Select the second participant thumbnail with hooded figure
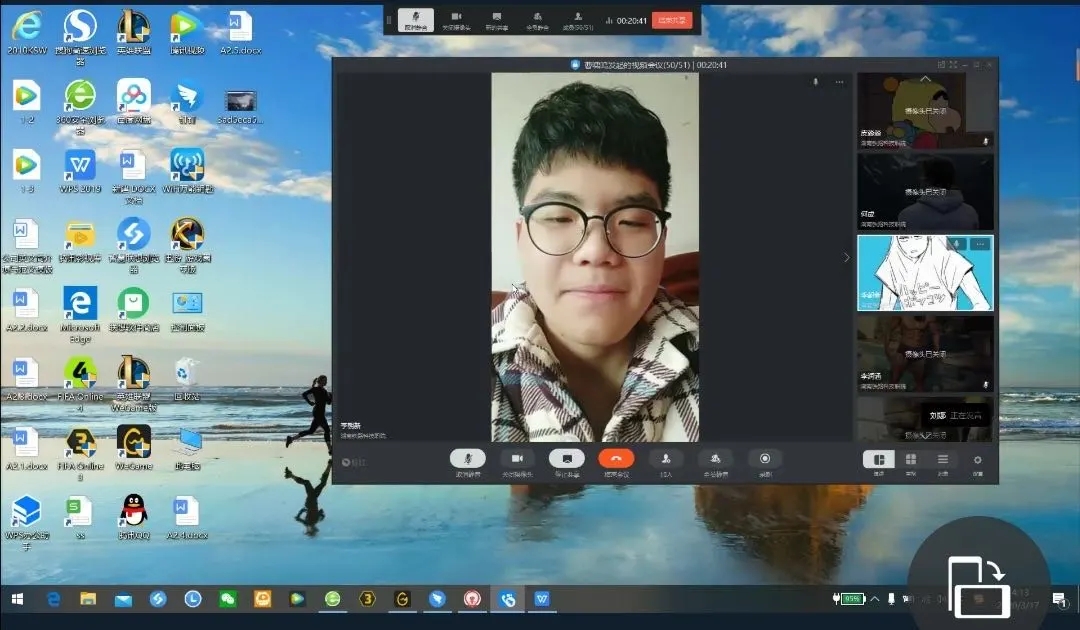Screen dimensions: 1080x630 [925, 191]
